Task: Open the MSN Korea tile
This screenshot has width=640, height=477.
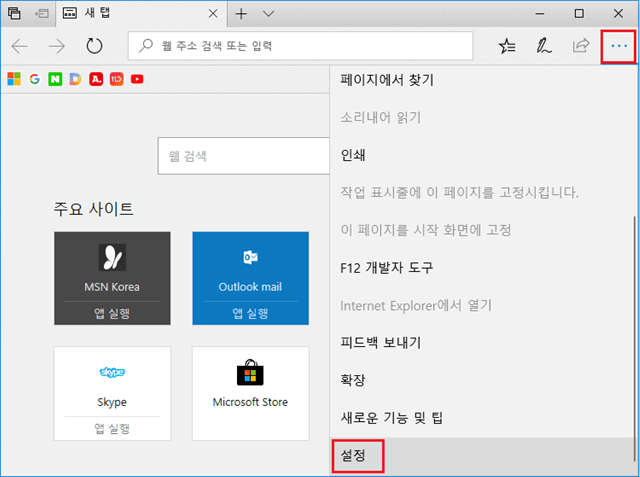Action: [x=112, y=266]
